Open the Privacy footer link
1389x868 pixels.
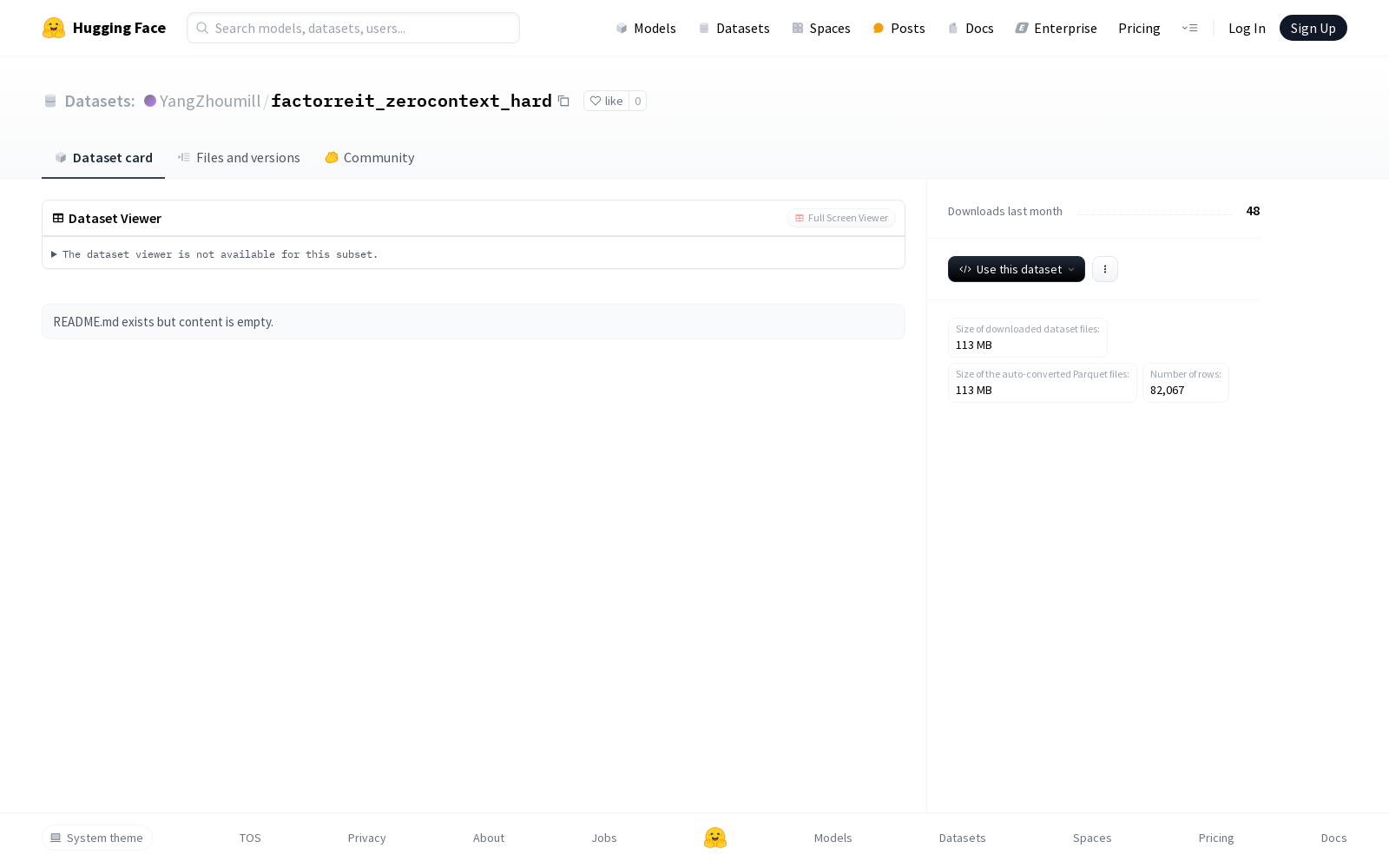[x=366, y=838]
